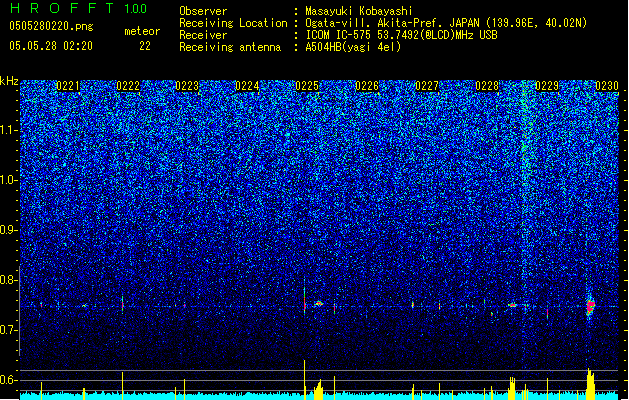Click the 0228 time marker

coord(487,86)
